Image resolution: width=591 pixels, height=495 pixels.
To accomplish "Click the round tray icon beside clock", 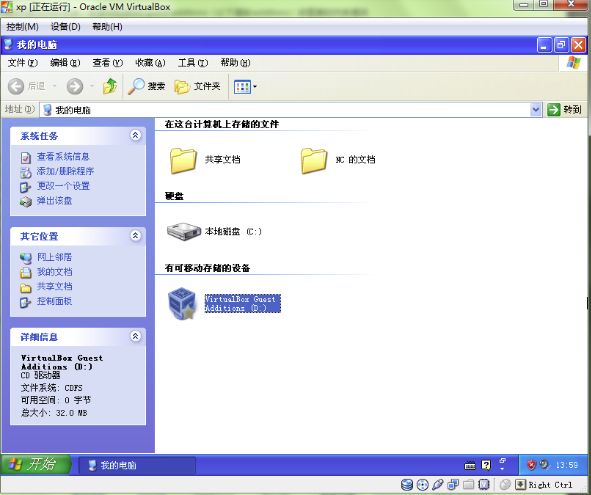I will click(x=544, y=464).
